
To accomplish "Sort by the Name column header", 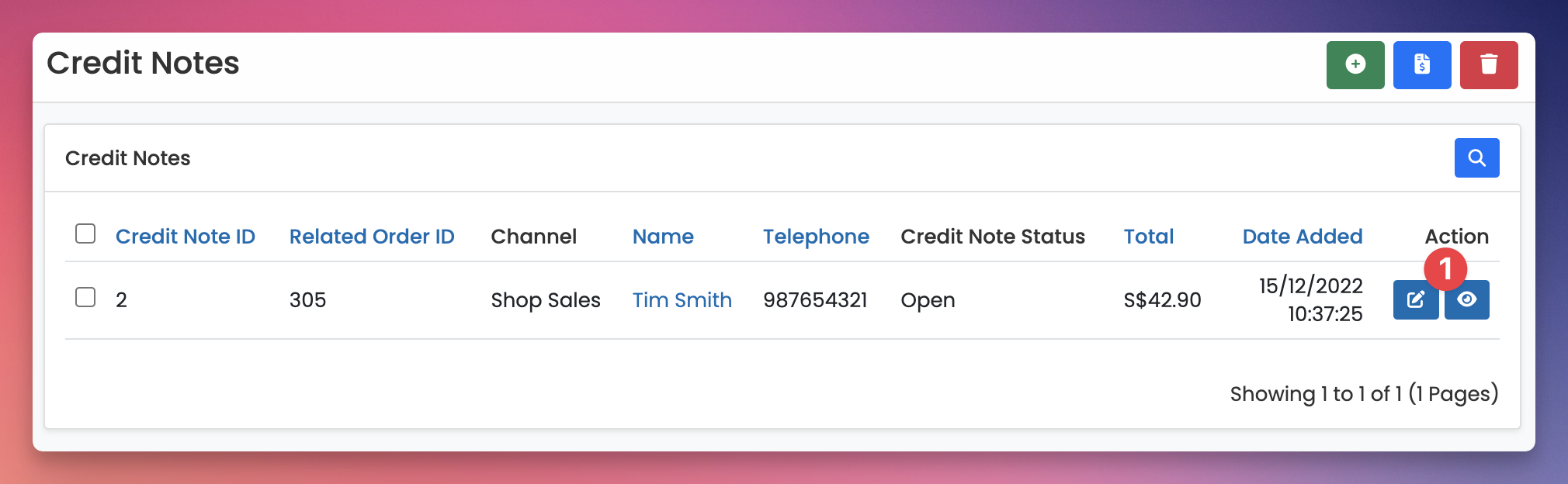I will click(x=663, y=237).
